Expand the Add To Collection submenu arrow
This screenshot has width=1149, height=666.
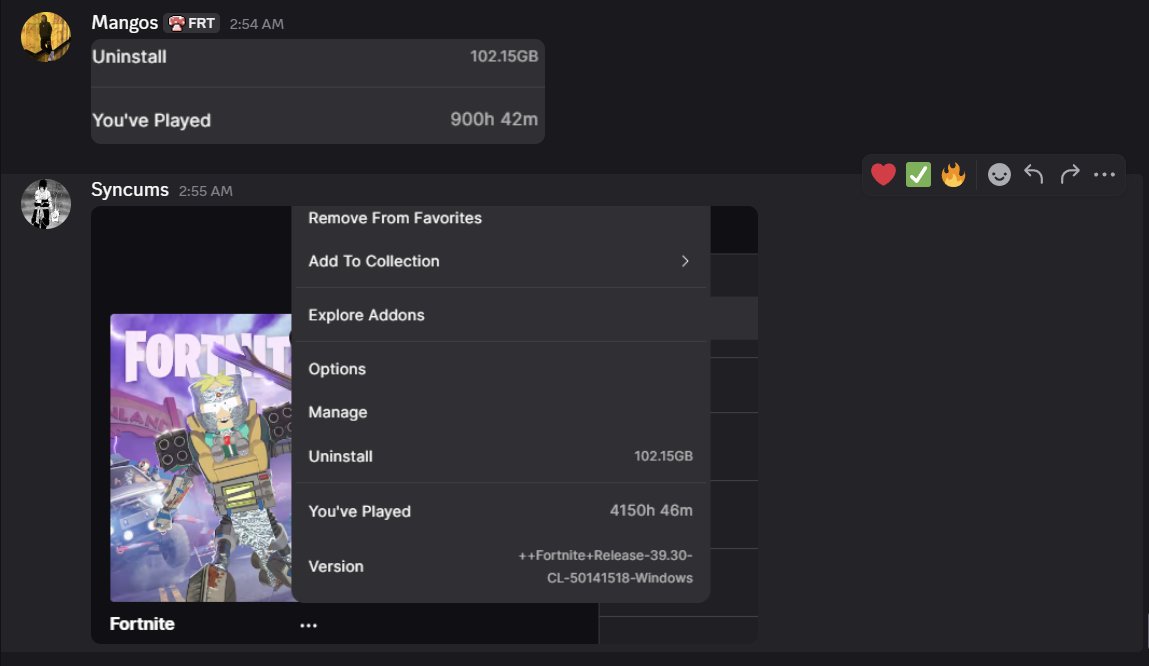pyautogui.click(x=685, y=261)
